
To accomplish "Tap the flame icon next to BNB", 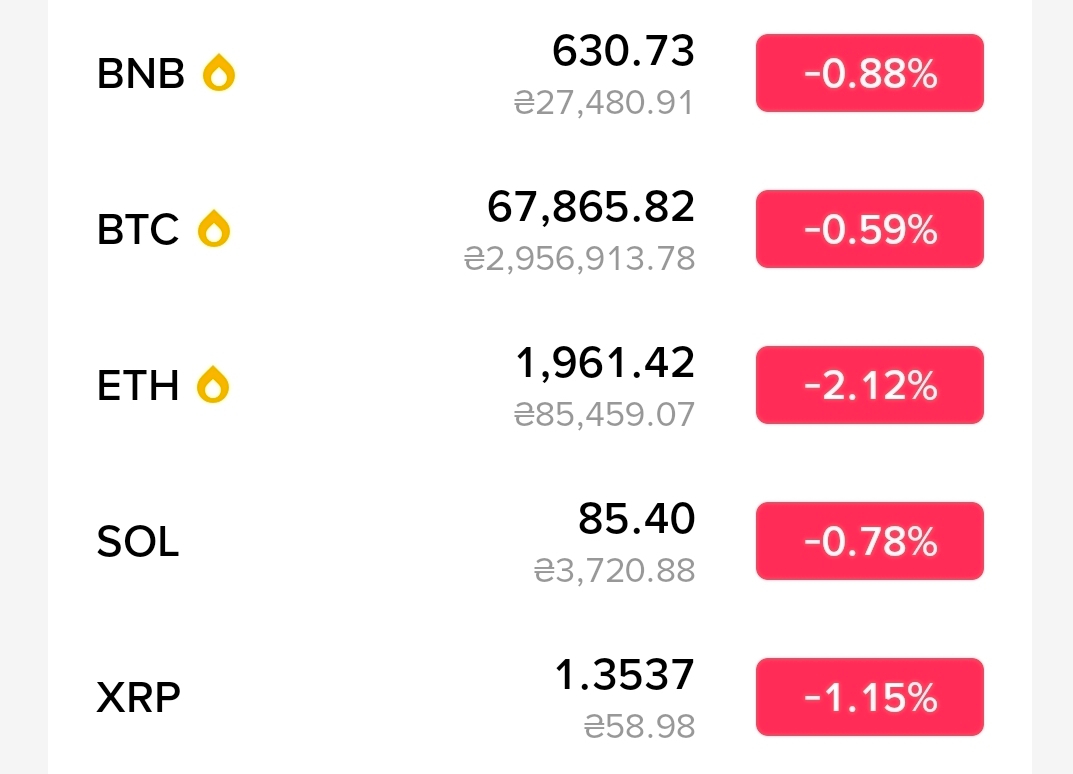I will (x=219, y=73).
